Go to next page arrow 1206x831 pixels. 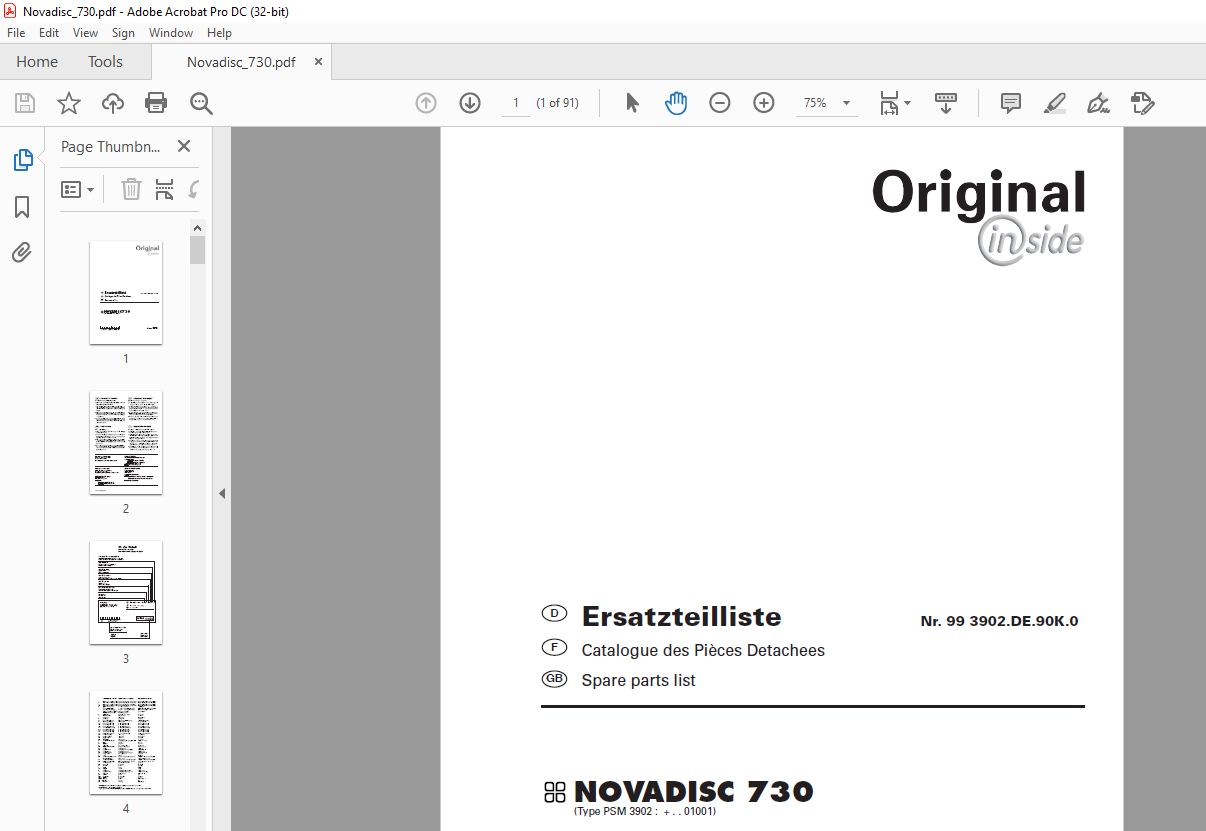click(470, 103)
